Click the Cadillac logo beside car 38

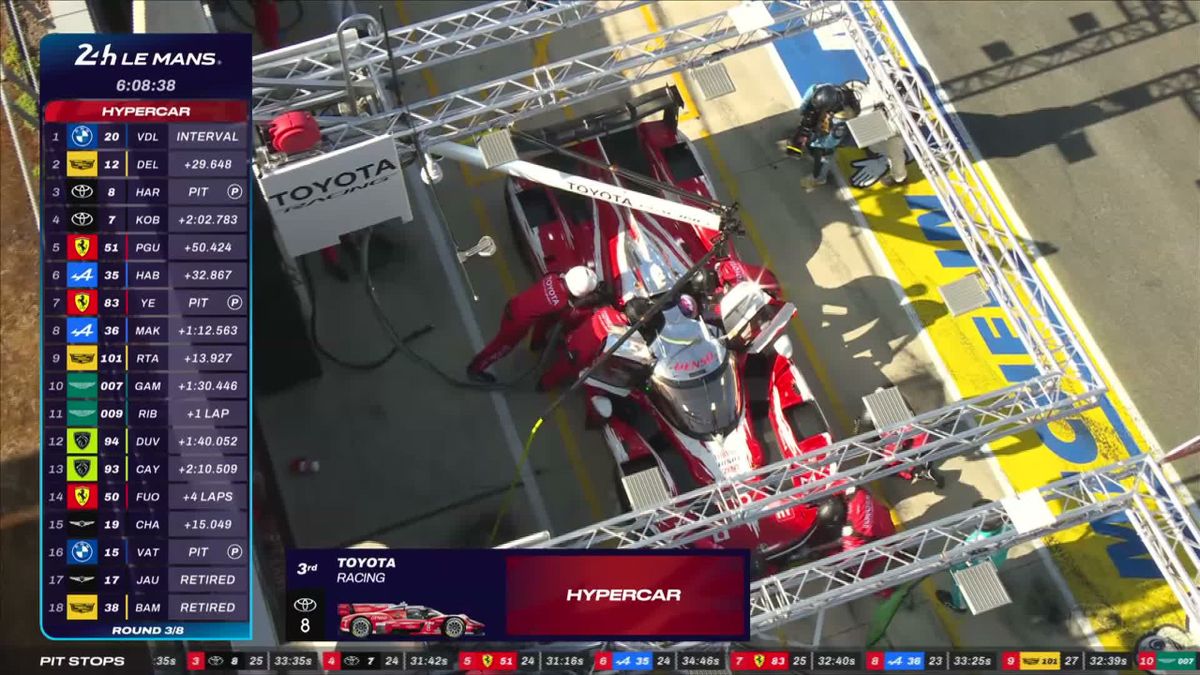[x=82, y=607]
